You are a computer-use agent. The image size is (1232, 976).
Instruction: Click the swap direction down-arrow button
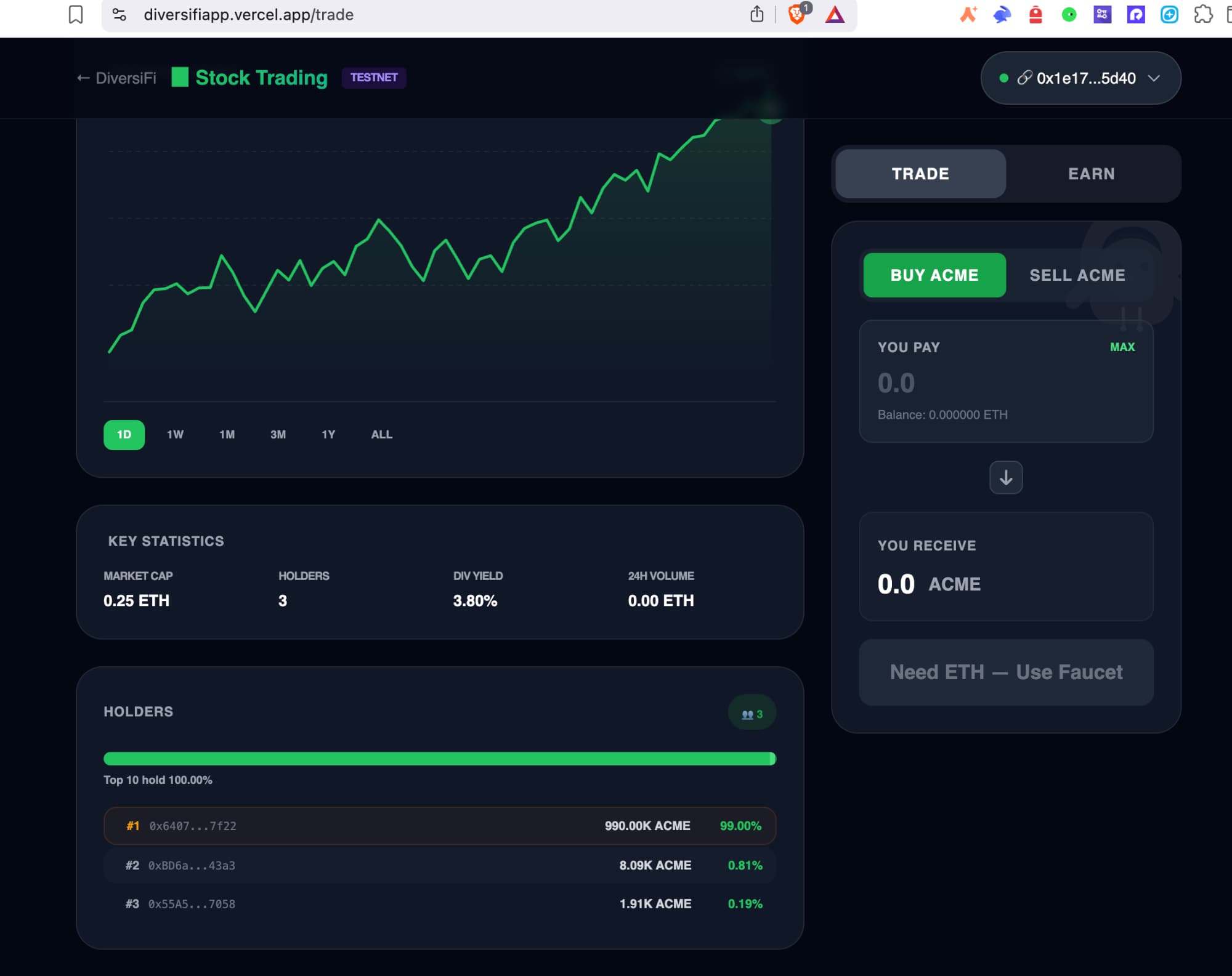(1005, 477)
